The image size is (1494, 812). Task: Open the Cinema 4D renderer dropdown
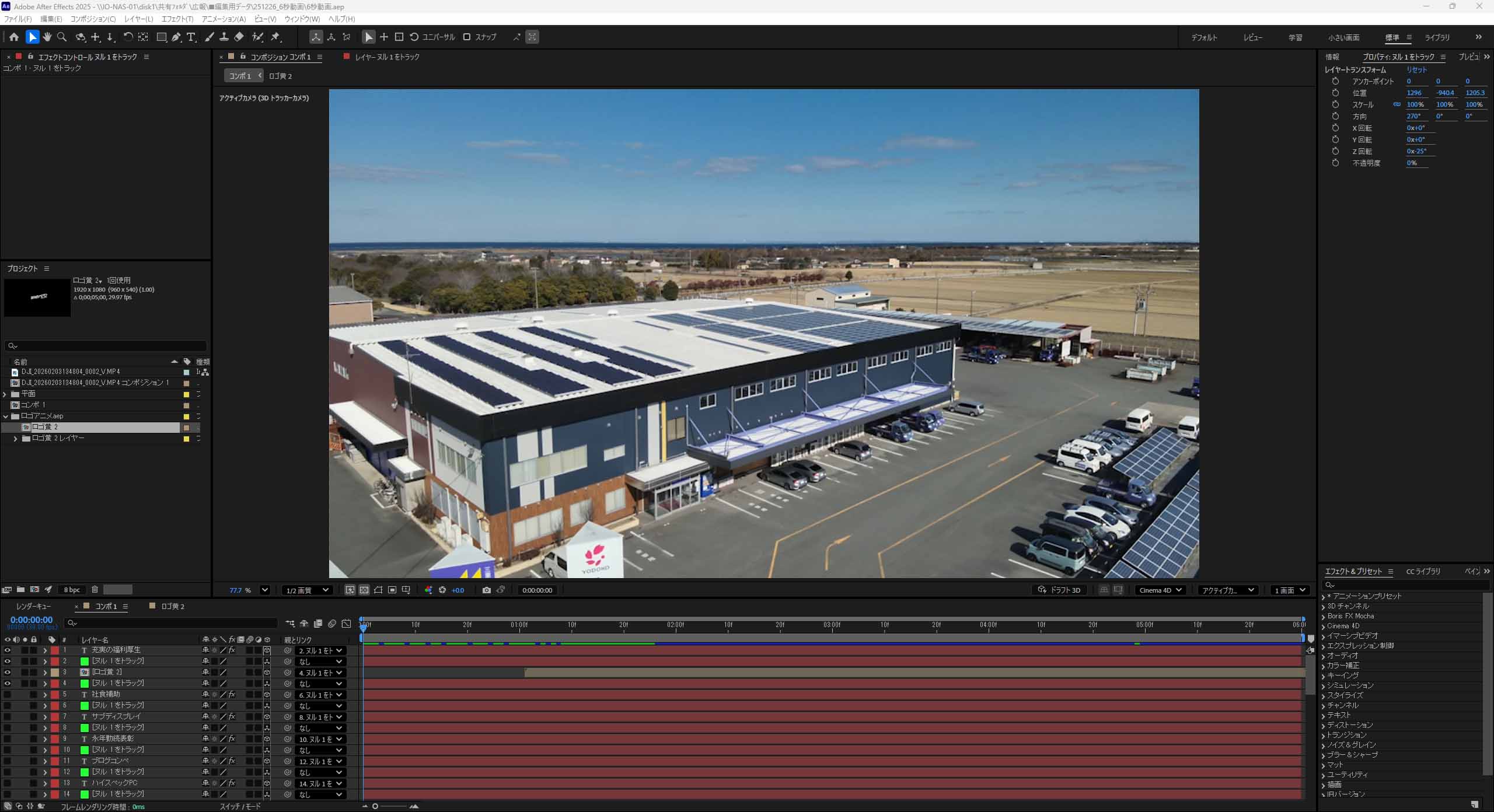[x=1160, y=590]
